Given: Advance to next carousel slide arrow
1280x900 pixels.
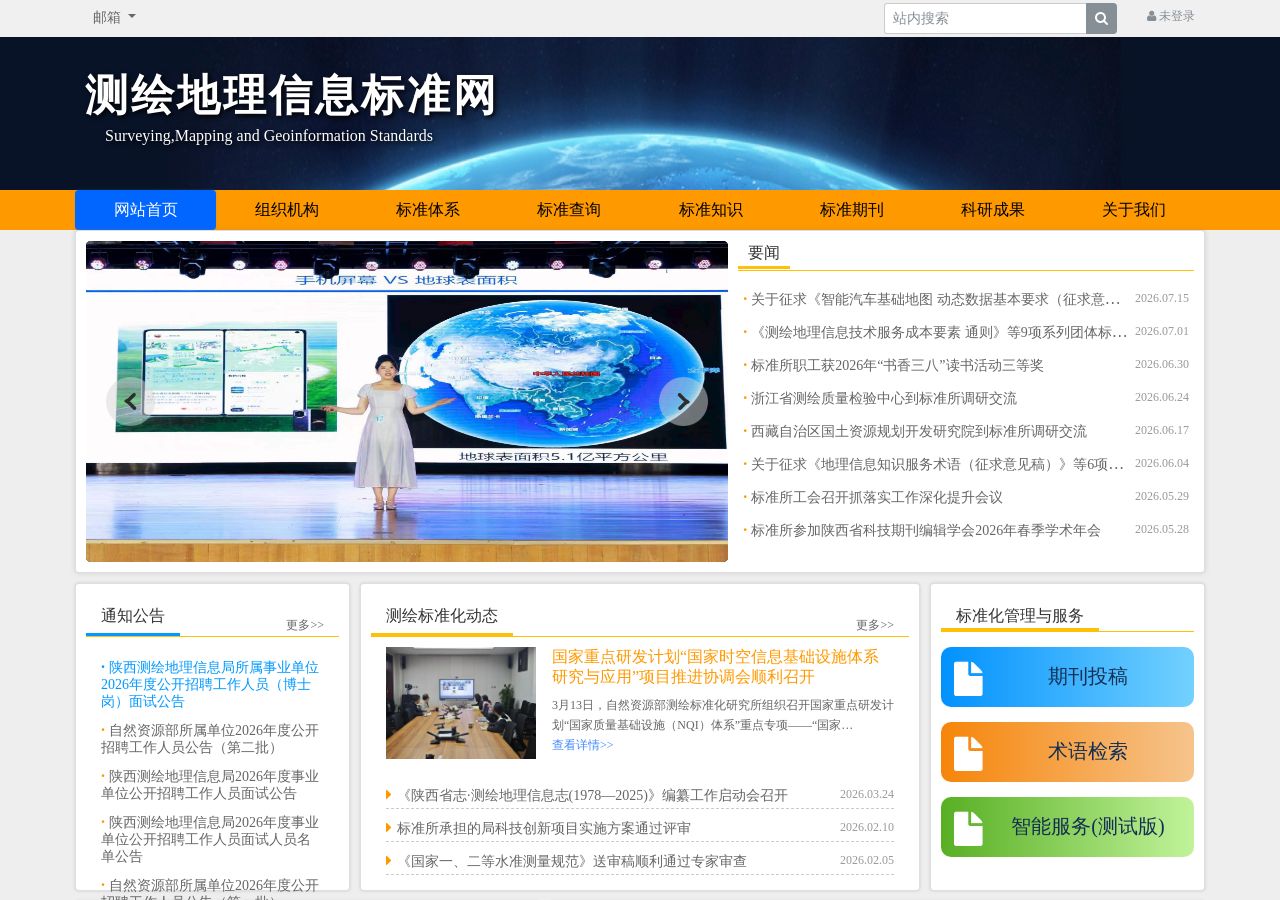Looking at the screenshot, I should (x=683, y=401).
